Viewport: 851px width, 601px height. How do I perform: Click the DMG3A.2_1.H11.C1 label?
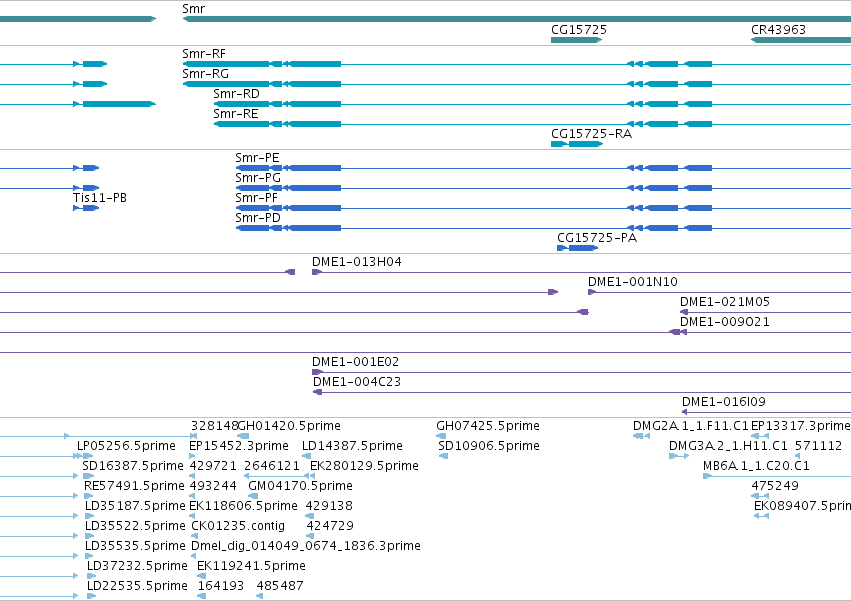[728, 446]
